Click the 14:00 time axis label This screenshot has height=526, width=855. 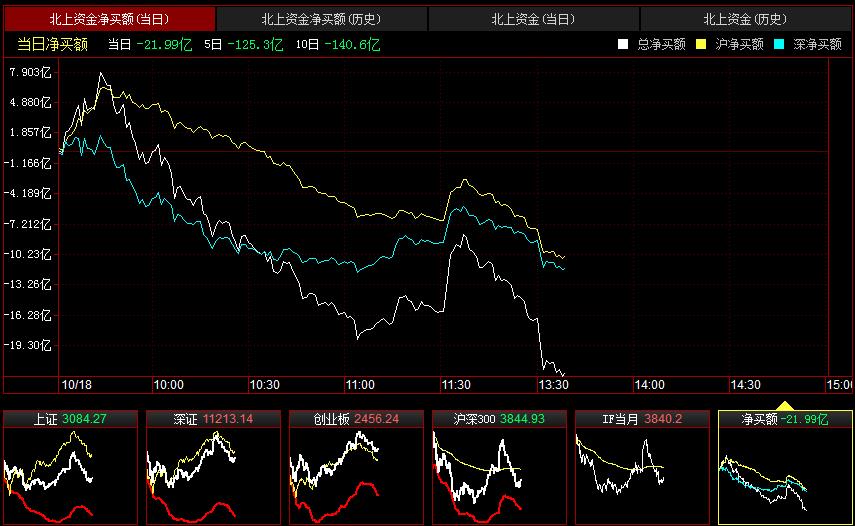649,385
